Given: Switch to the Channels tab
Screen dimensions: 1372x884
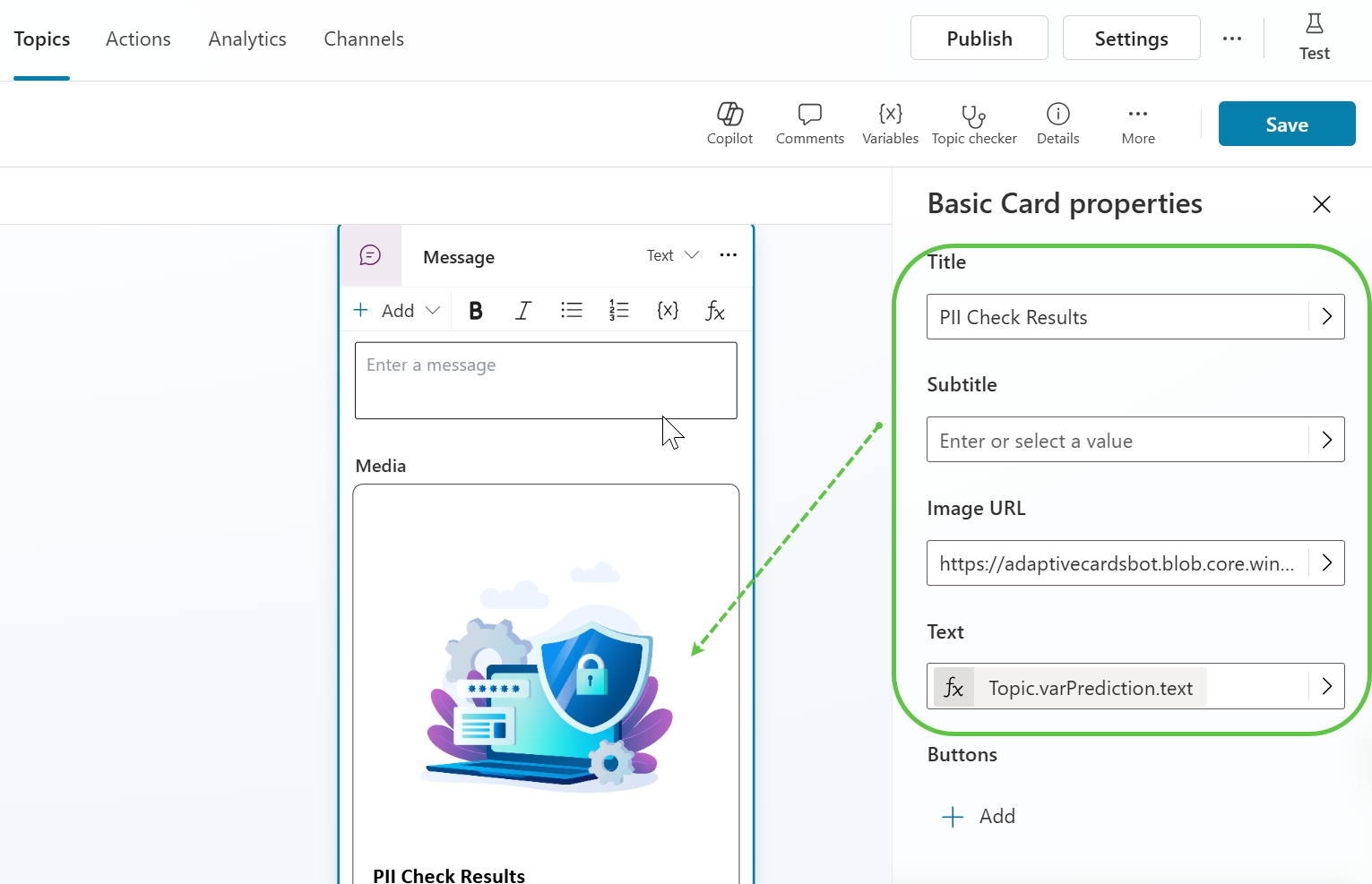Looking at the screenshot, I should (x=364, y=39).
